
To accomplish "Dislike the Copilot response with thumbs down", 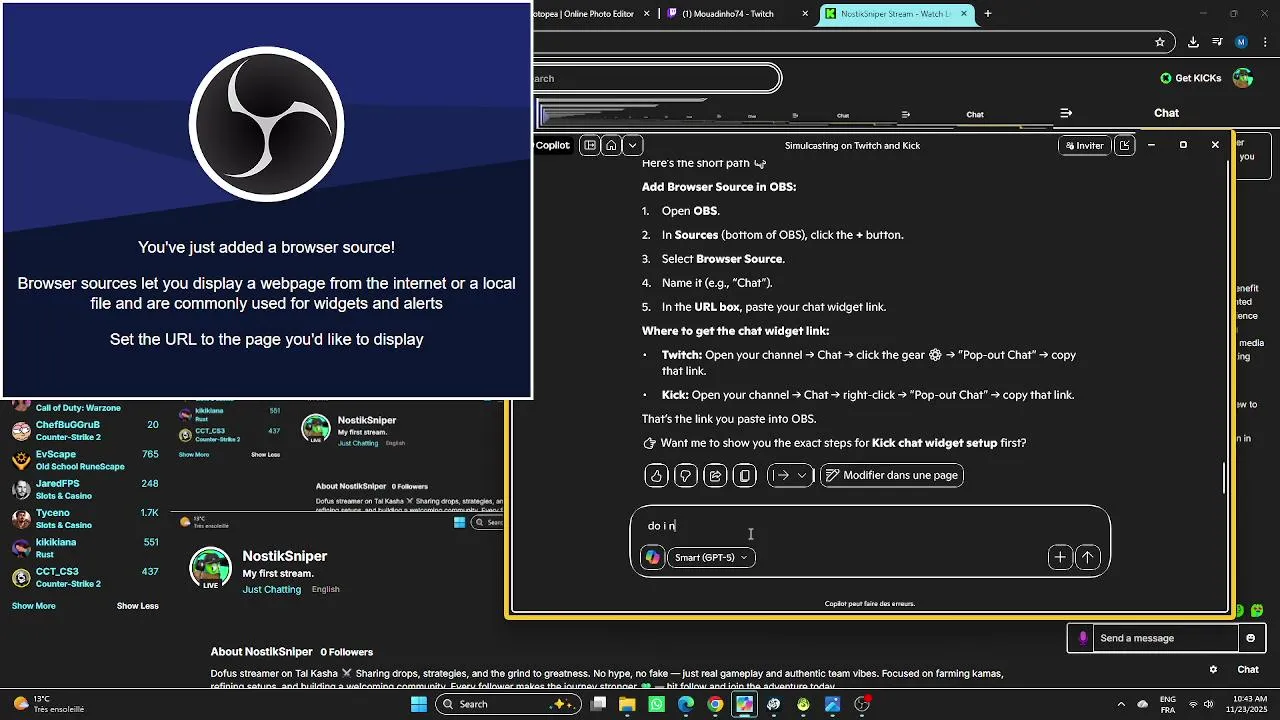I will [x=686, y=476].
